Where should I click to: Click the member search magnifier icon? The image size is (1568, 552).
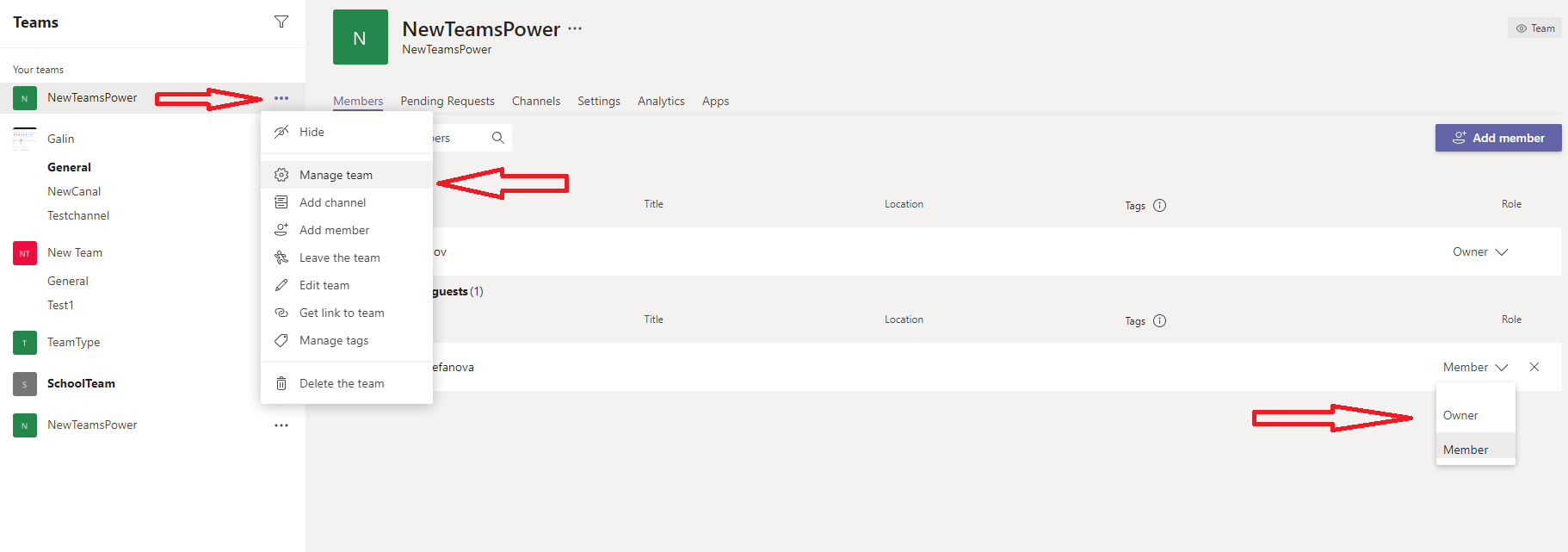tap(497, 138)
